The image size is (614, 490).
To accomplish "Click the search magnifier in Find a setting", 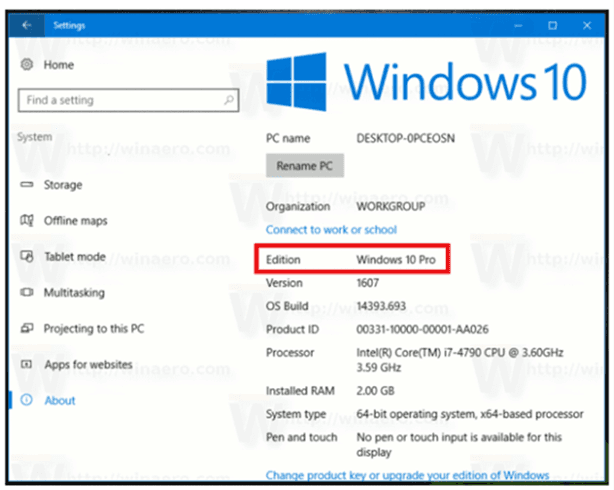I will [229, 100].
